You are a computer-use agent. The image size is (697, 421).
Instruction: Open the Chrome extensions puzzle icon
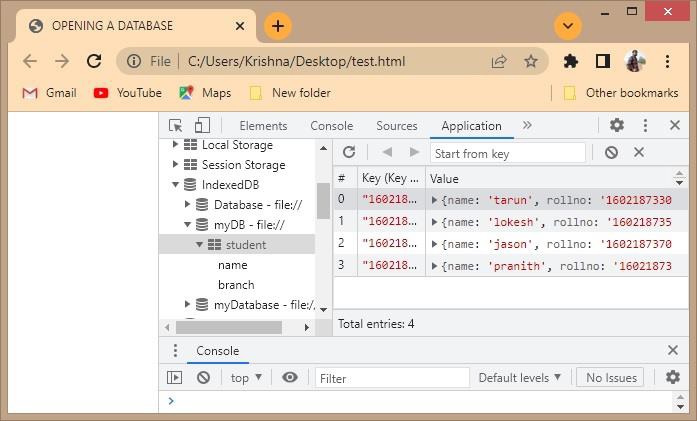click(571, 61)
